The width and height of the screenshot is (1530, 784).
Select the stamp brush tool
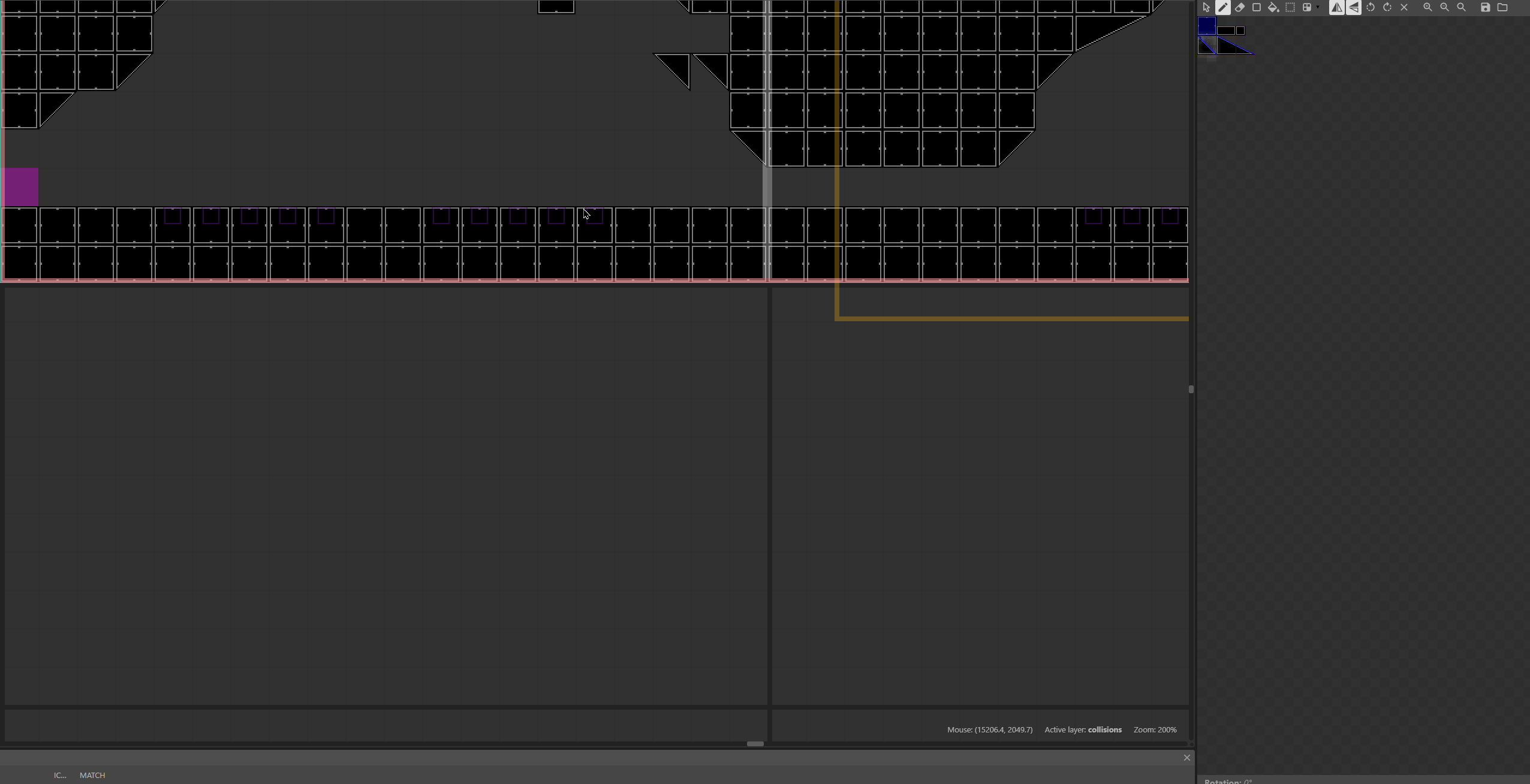pyautogui.click(x=1223, y=7)
